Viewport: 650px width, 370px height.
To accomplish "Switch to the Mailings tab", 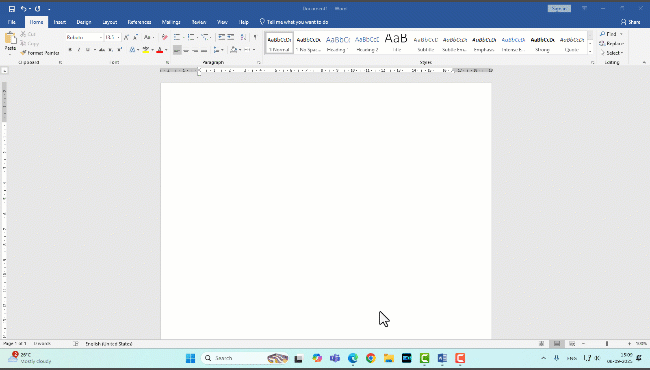I will pos(171,22).
